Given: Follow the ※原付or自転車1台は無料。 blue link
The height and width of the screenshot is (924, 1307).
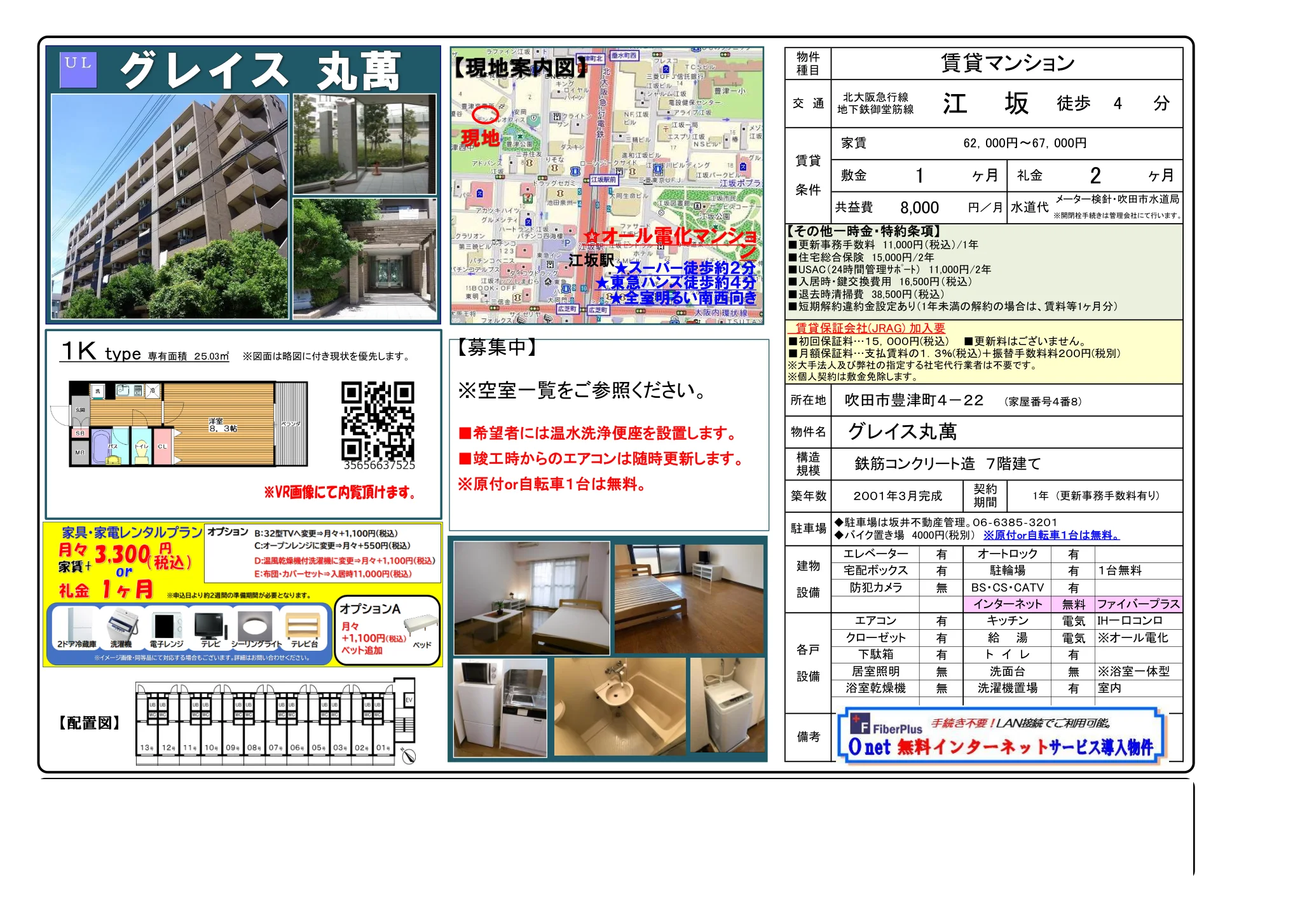Looking at the screenshot, I should coord(1051,536).
